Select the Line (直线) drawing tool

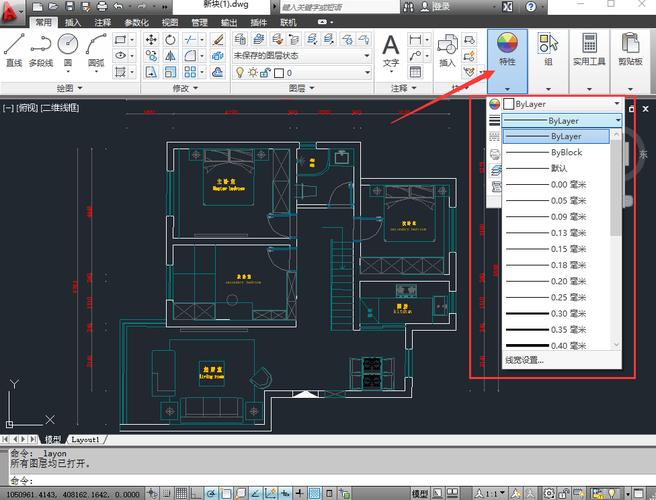[x=14, y=50]
